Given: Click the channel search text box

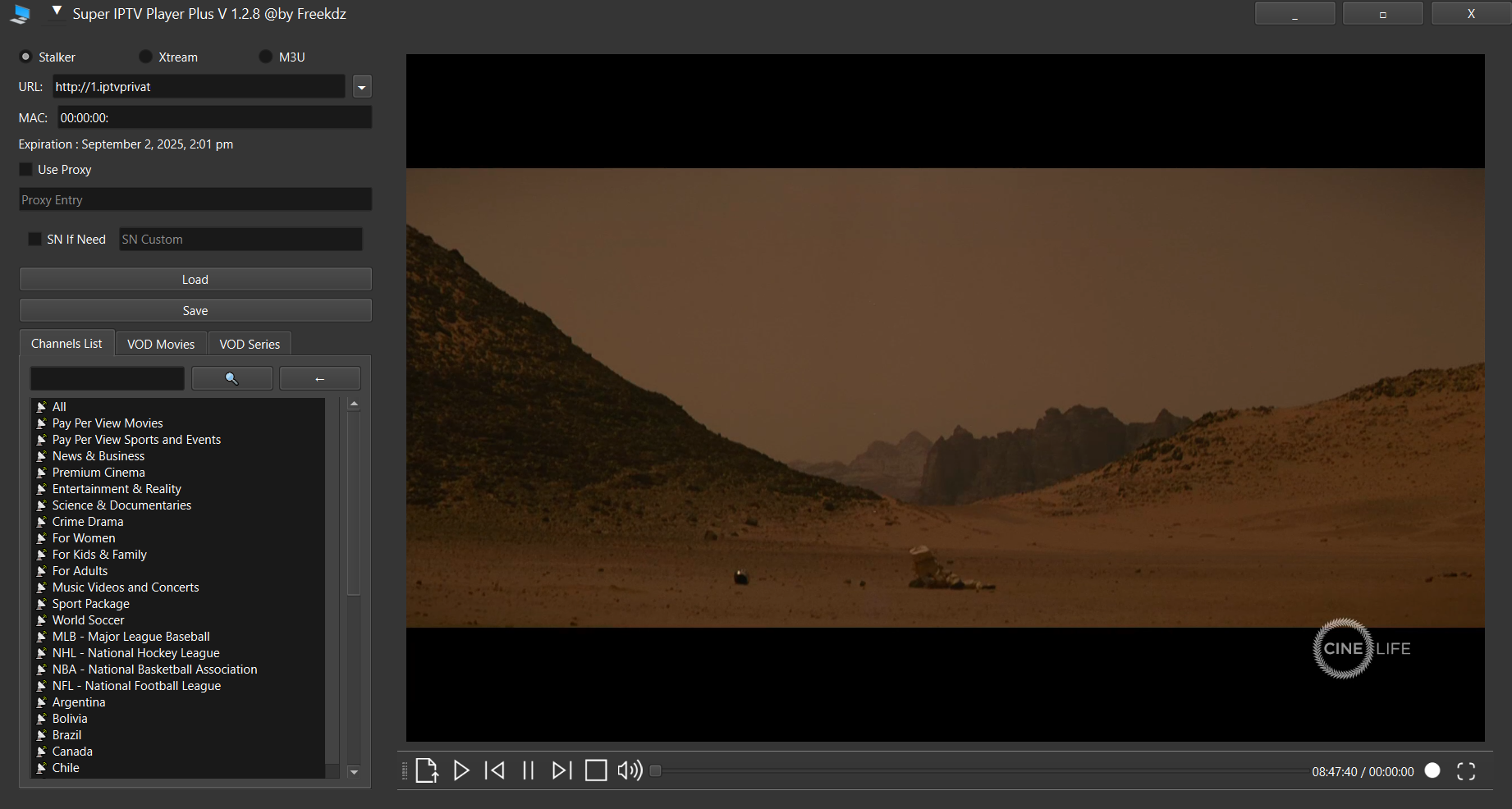Looking at the screenshot, I should [x=108, y=378].
